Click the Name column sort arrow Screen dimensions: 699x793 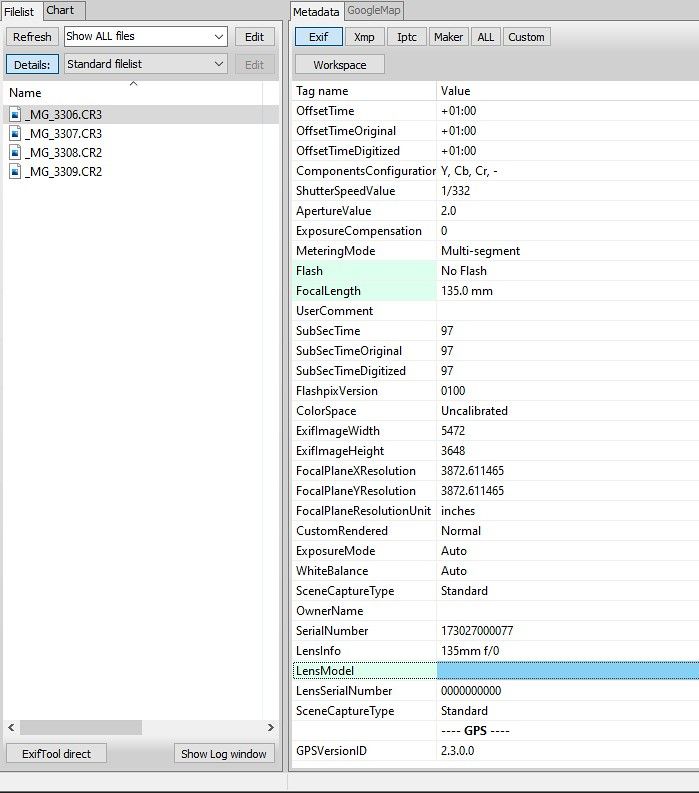coord(134,84)
